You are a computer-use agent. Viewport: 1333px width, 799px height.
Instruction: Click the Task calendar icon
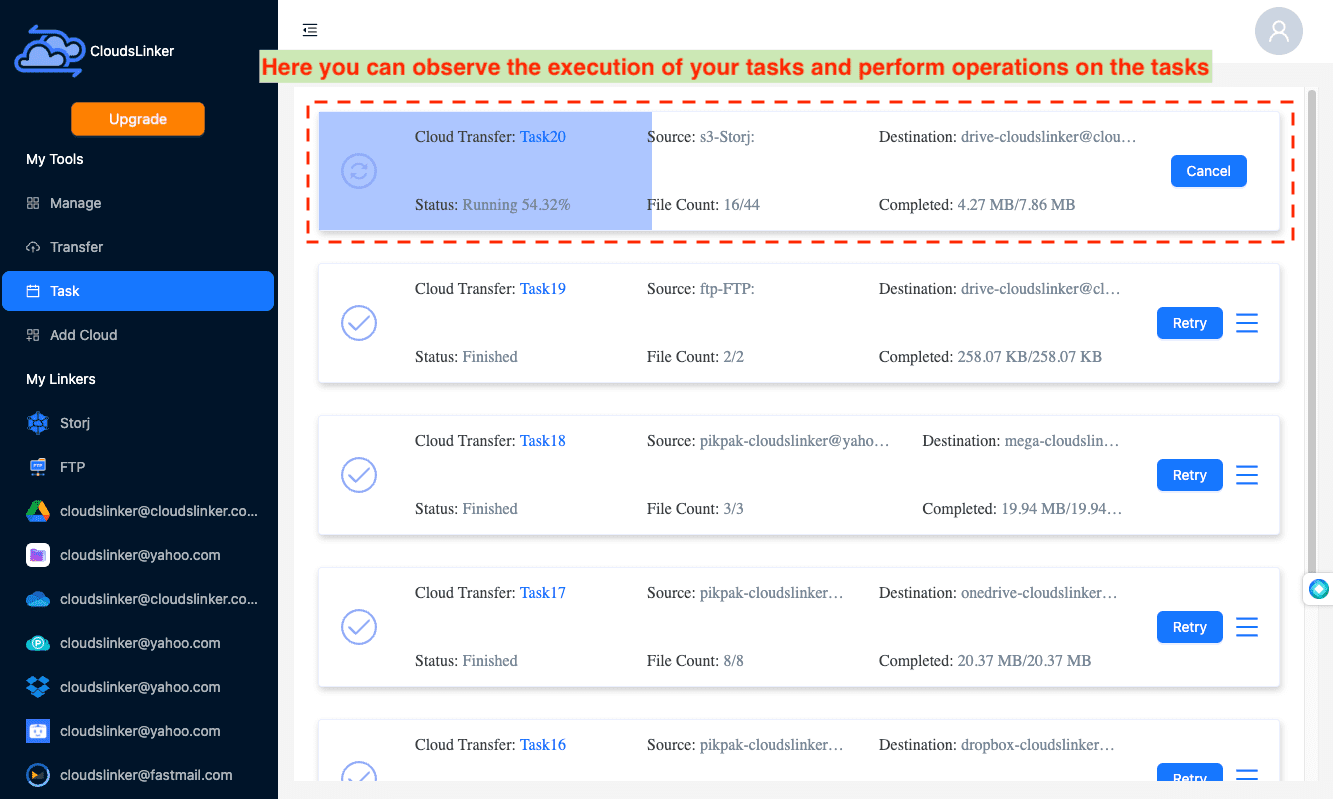click(x=32, y=291)
